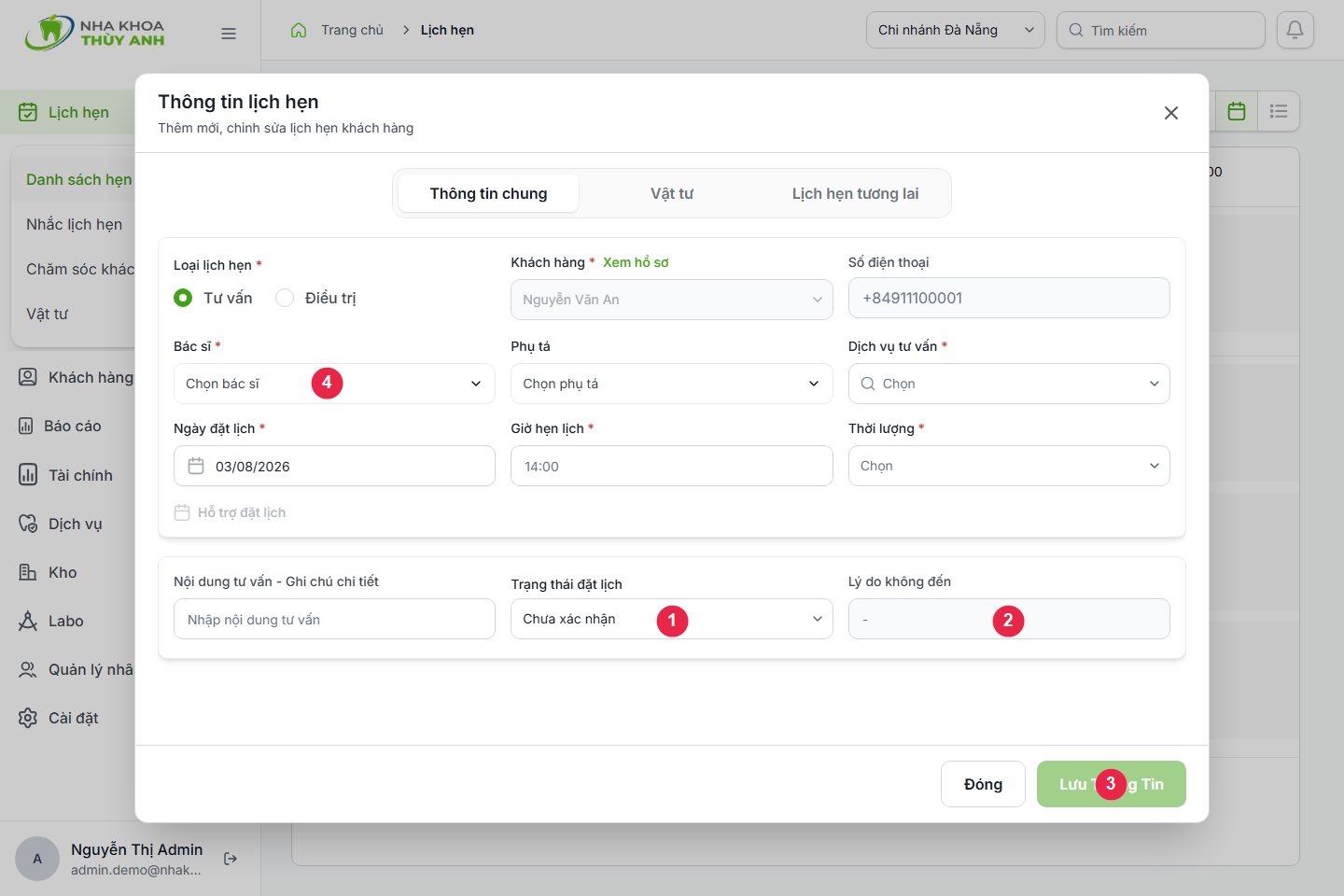
Task: Open Nhắc lịch hẹn in sidebar
Action: tap(74, 224)
